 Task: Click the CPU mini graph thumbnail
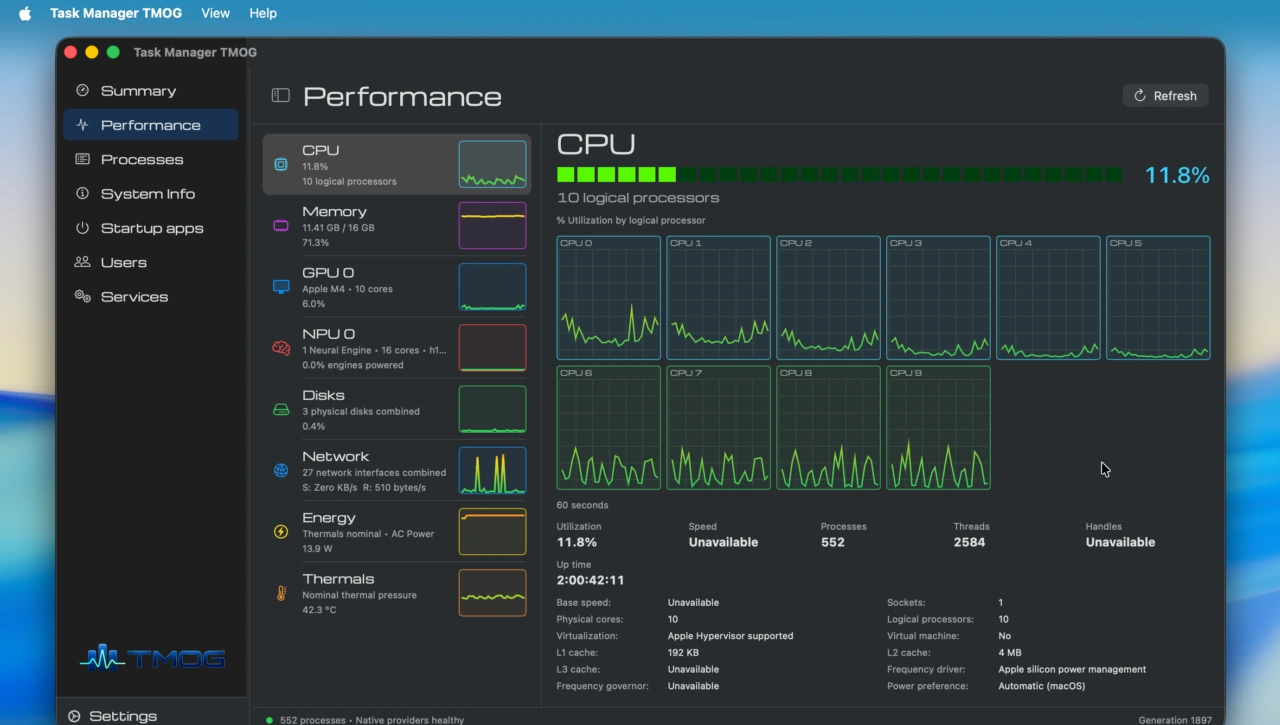click(x=492, y=164)
